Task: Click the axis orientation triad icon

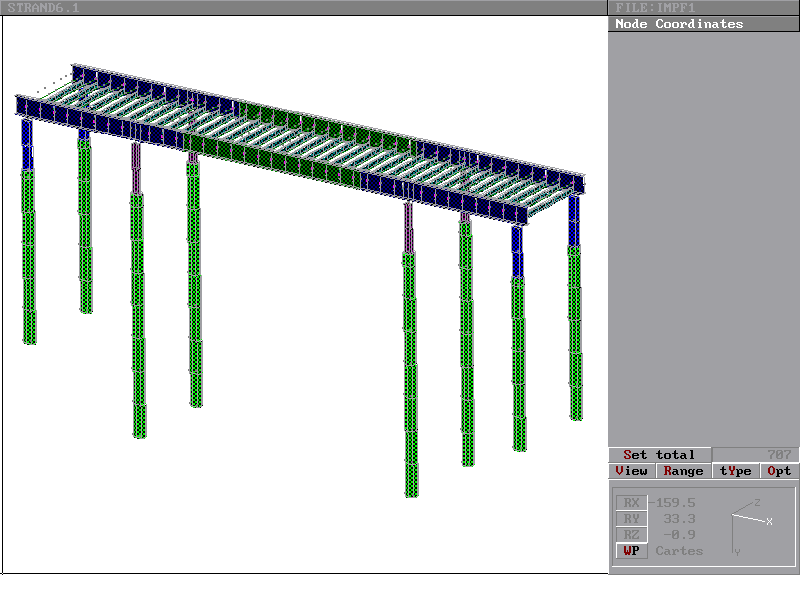Action: (x=750, y=521)
